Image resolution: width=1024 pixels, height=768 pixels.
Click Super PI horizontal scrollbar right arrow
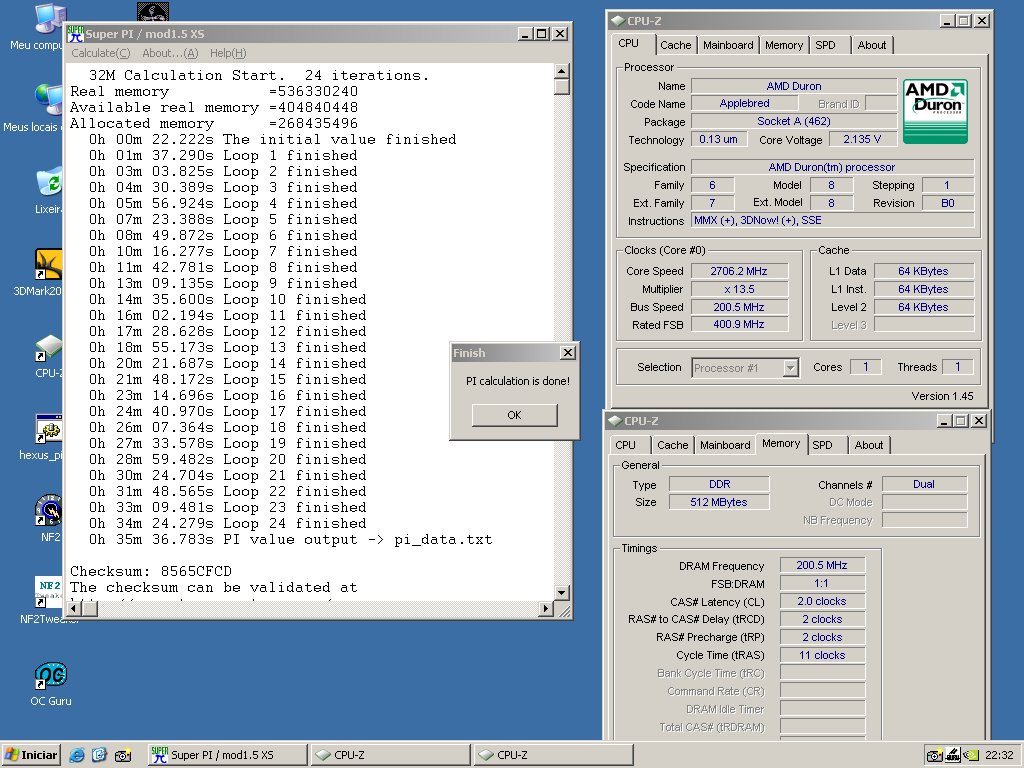point(547,609)
